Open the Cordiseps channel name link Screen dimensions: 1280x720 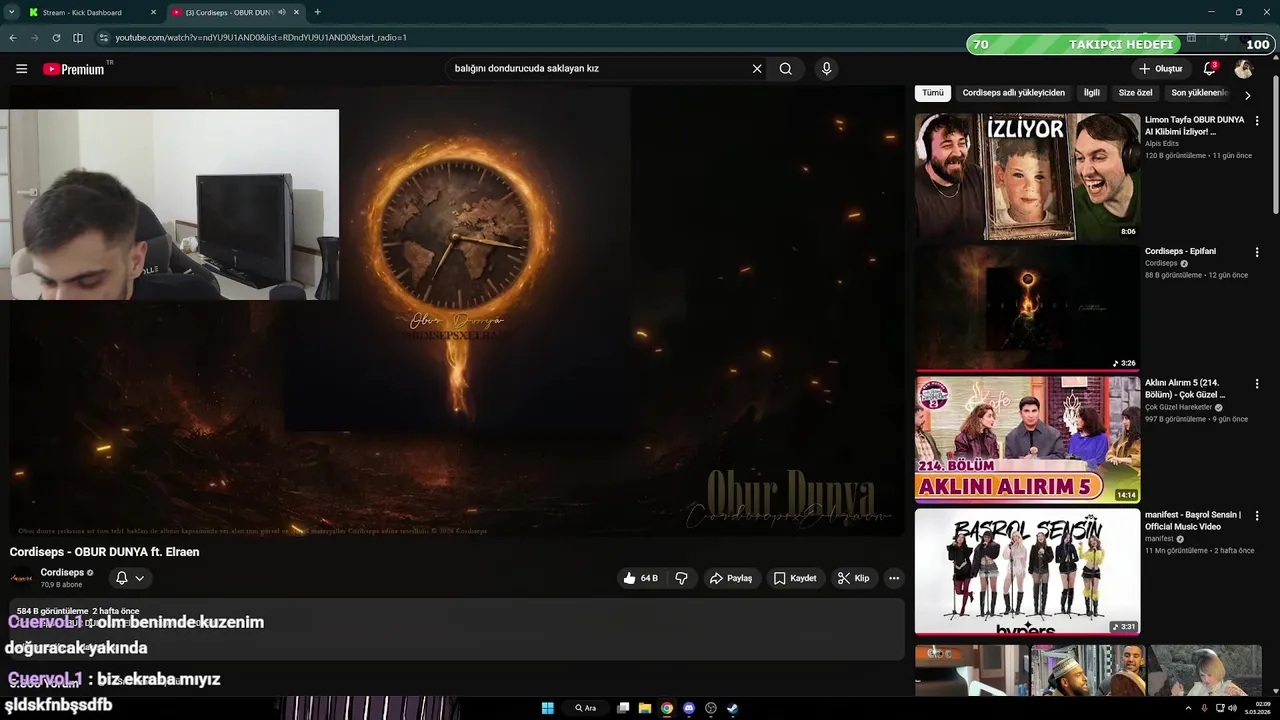coord(62,573)
